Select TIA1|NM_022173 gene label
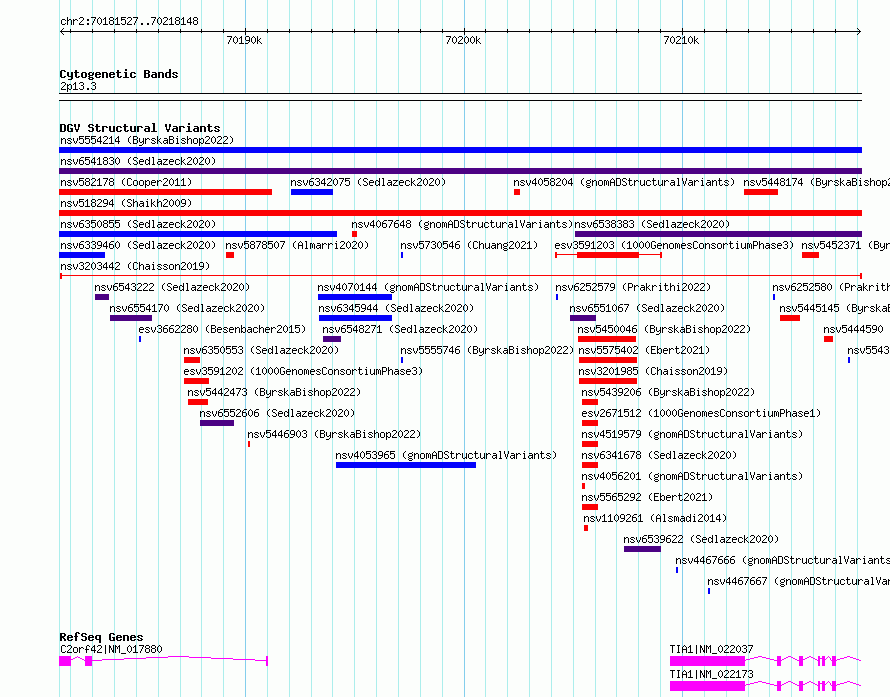The width and height of the screenshot is (890, 697). (x=711, y=674)
